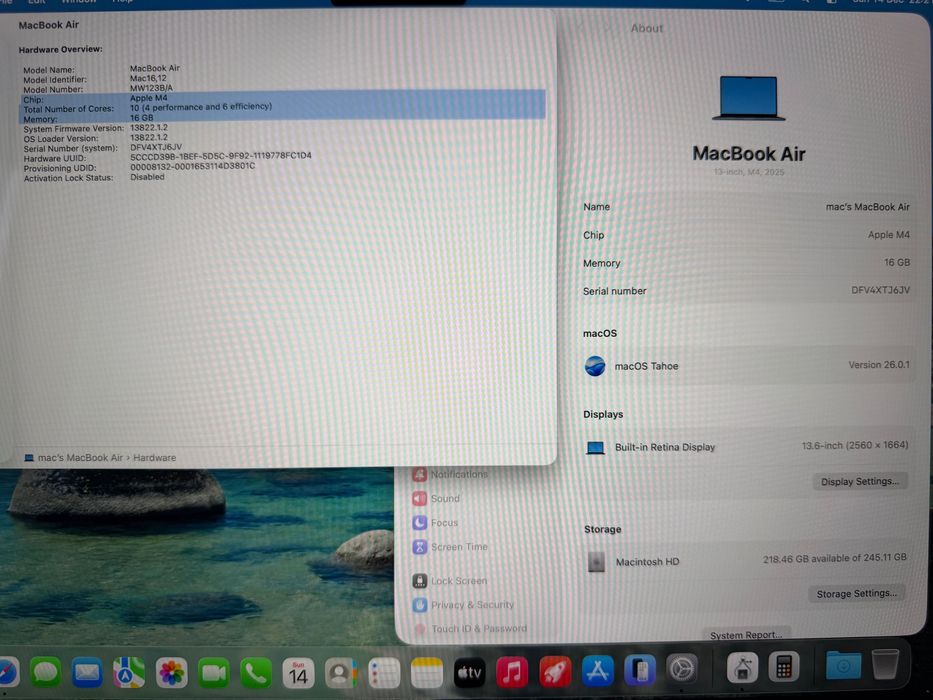Select Lock Screen in Settings sidebar
933x700 pixels.
[450, 581]
